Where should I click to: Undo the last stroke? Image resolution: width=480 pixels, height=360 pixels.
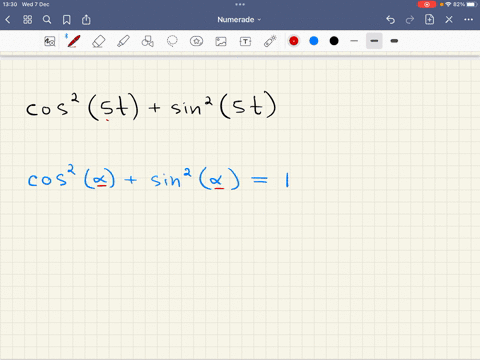(x=390, y=20)
